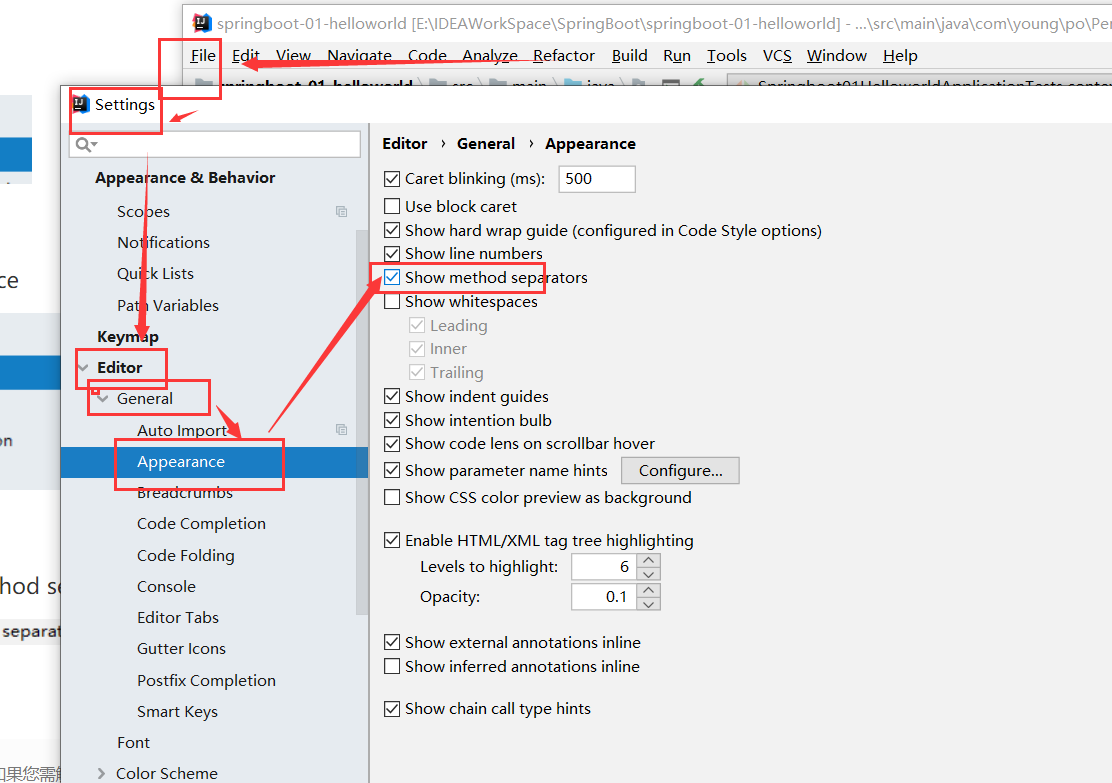The image size is (1112, 783).
Task: Toggle Caret blinking checkbox
Action: [391, 179]
